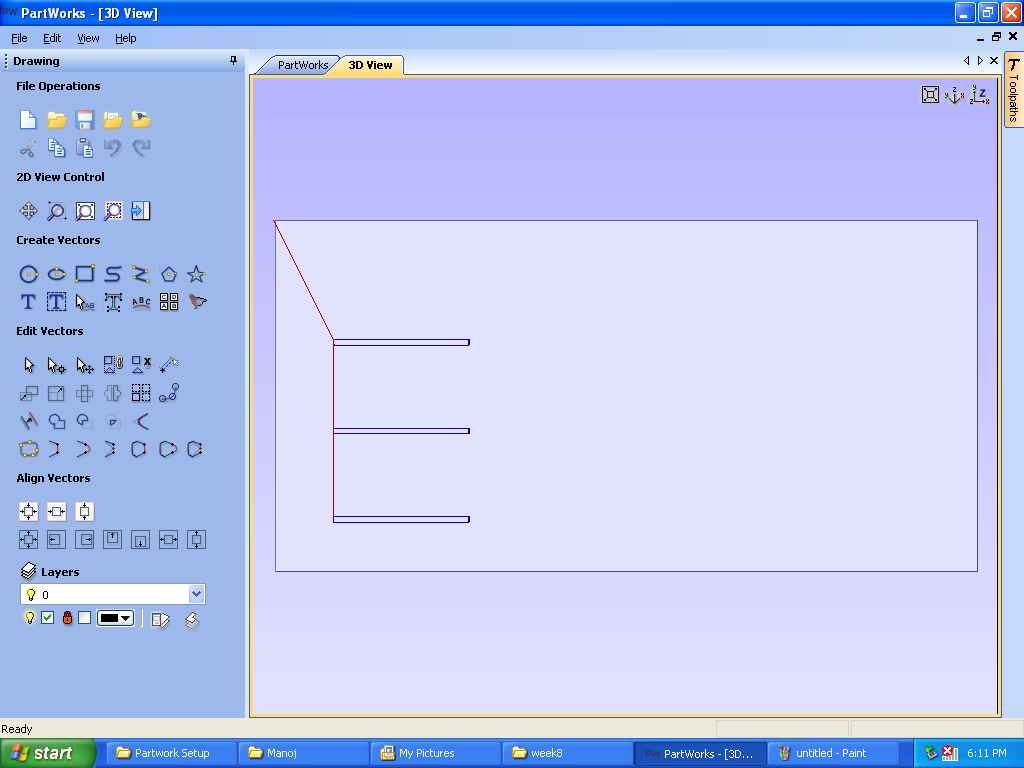Open the weld vectors tool
Image resolution: width=1024 pixels, height=768 pixels.
pos(56,421)
